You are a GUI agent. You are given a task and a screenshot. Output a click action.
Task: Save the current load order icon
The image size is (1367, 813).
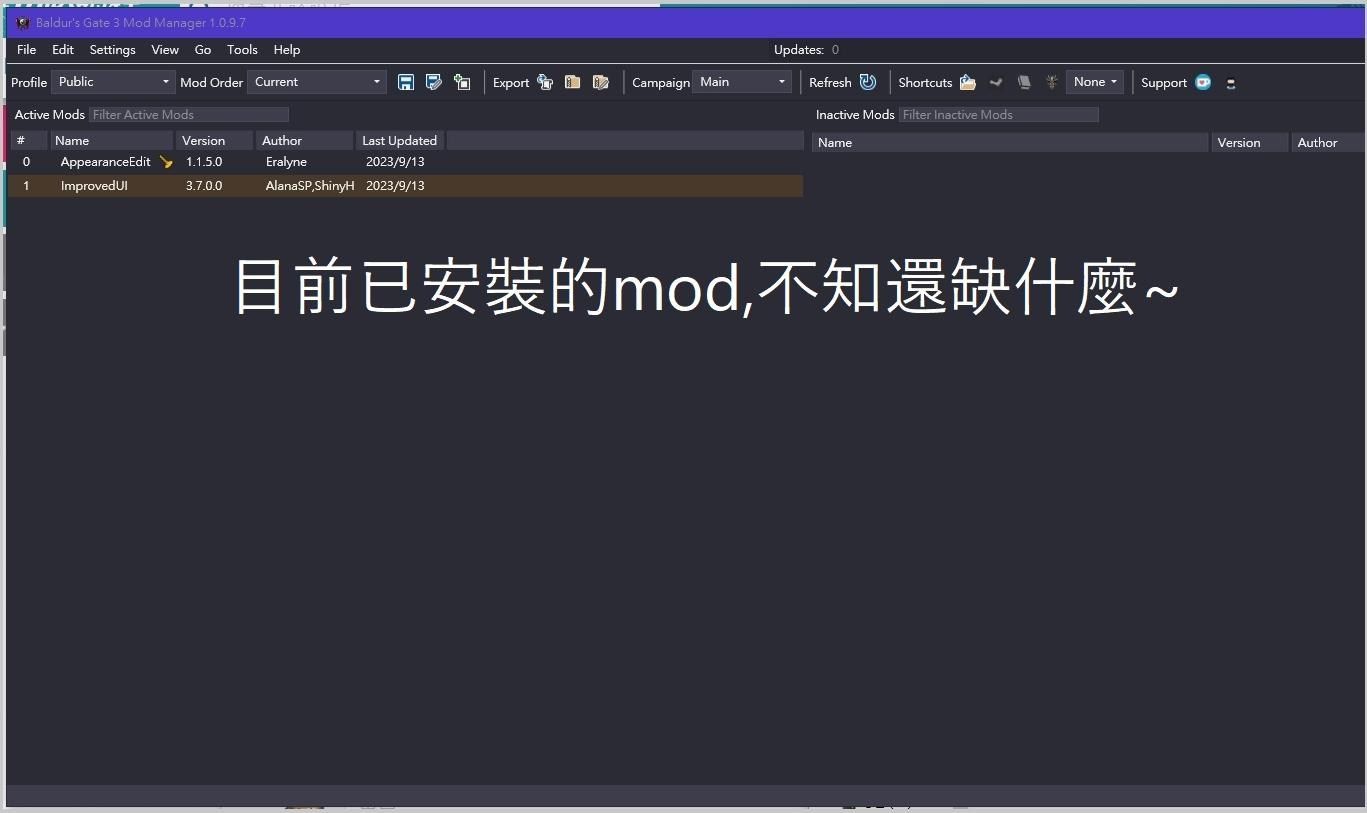406,82
